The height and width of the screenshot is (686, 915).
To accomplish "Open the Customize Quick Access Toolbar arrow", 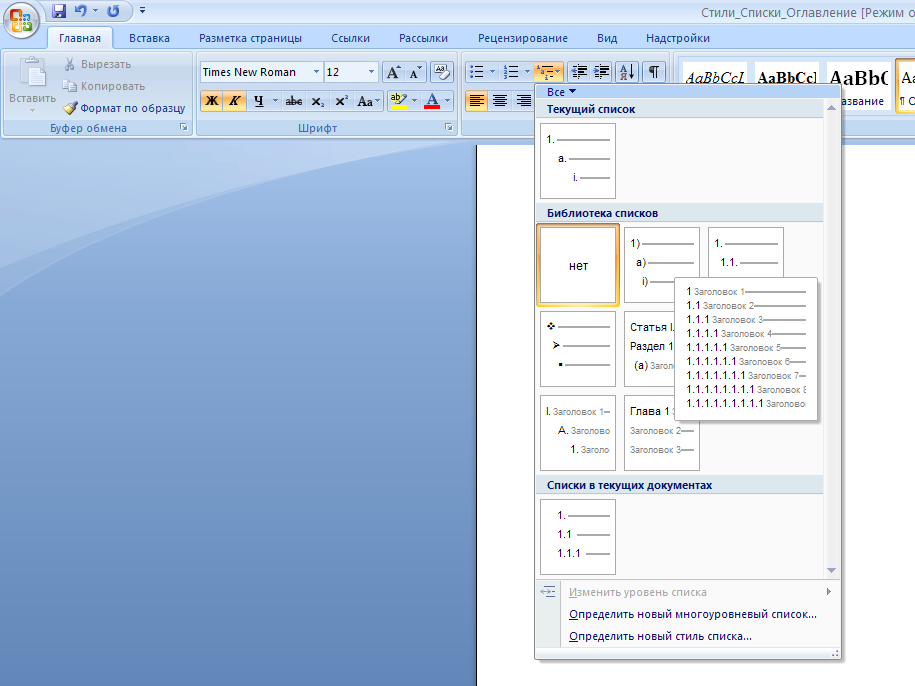I will coord(142,10).
